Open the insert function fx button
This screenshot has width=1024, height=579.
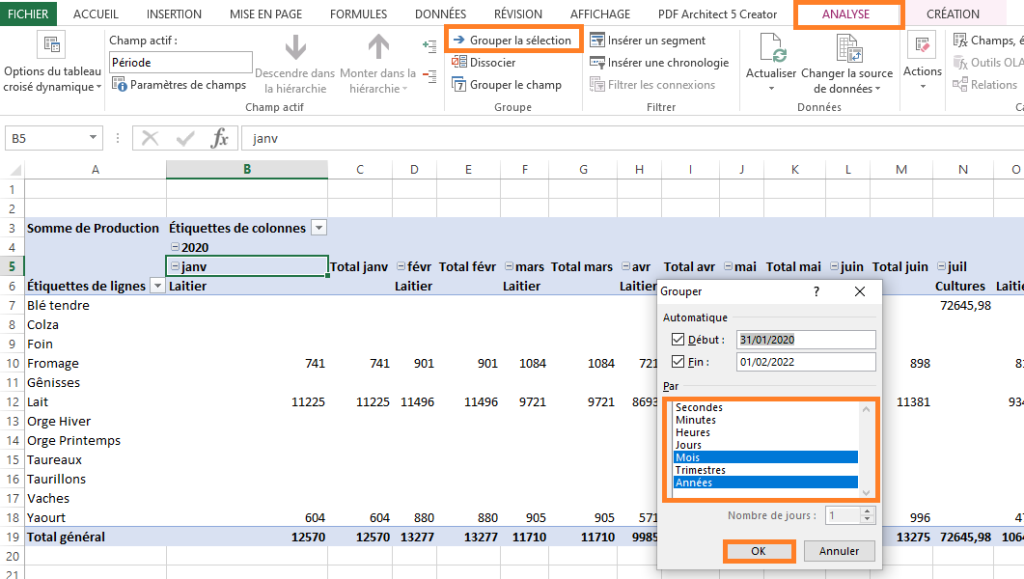pos(220,138)
